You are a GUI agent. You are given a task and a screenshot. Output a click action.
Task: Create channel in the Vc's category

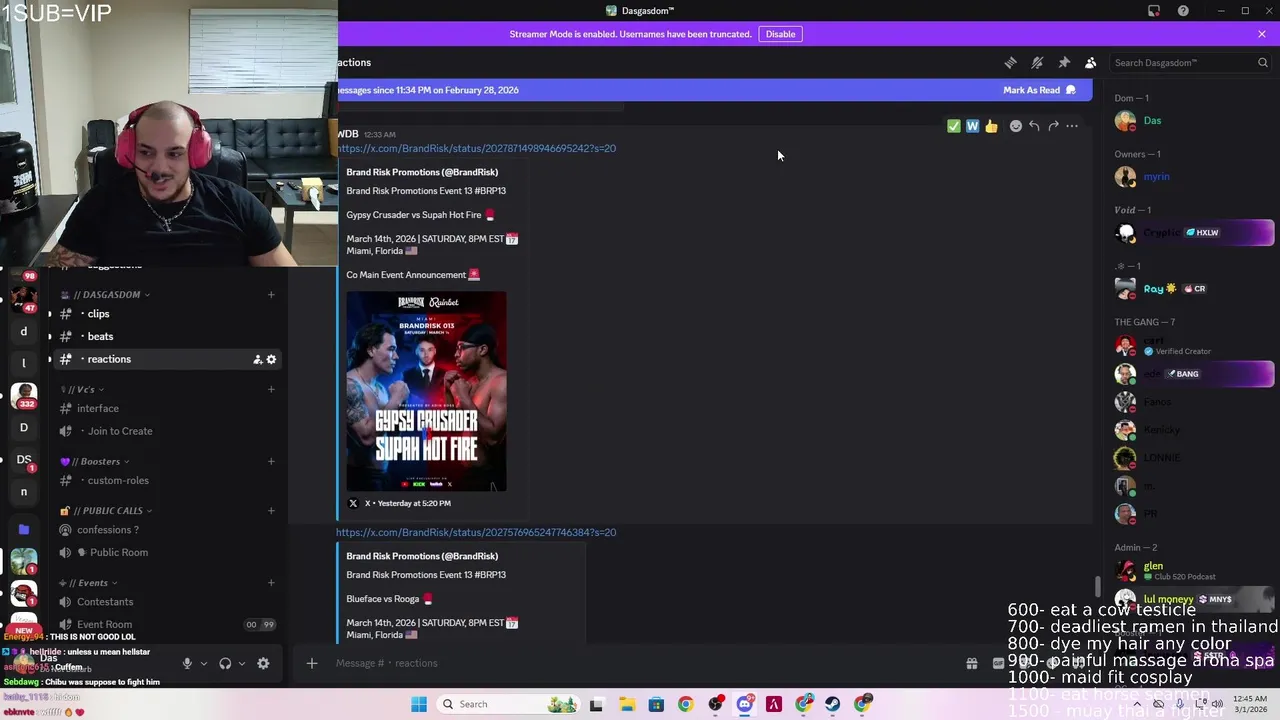pos(271,389)
